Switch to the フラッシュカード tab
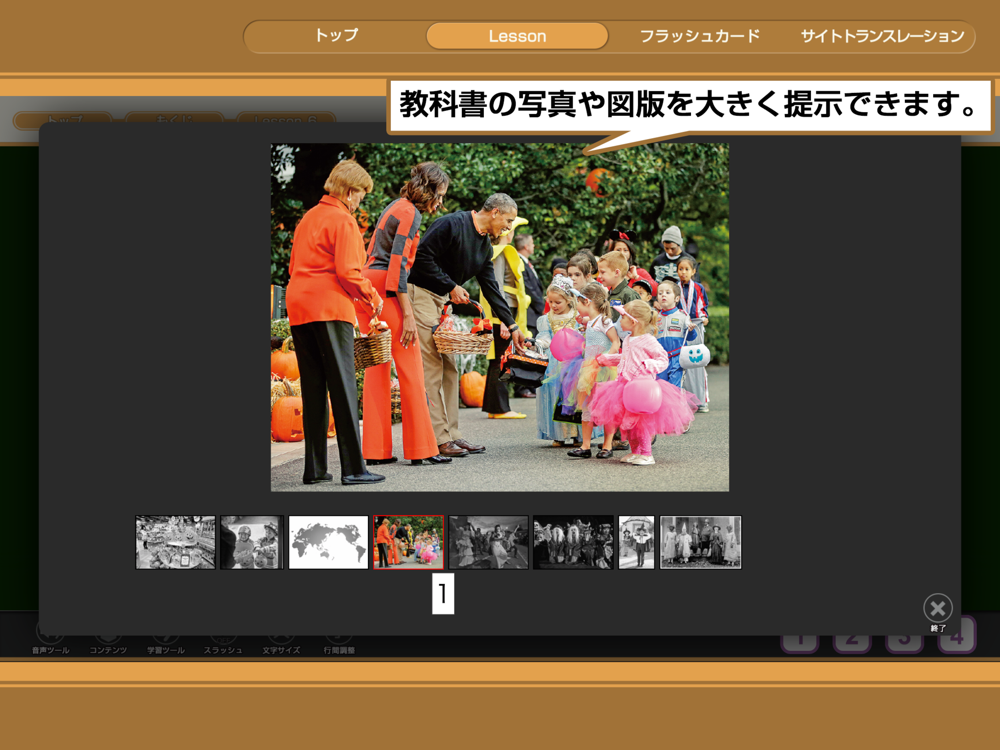 [700, 36]
